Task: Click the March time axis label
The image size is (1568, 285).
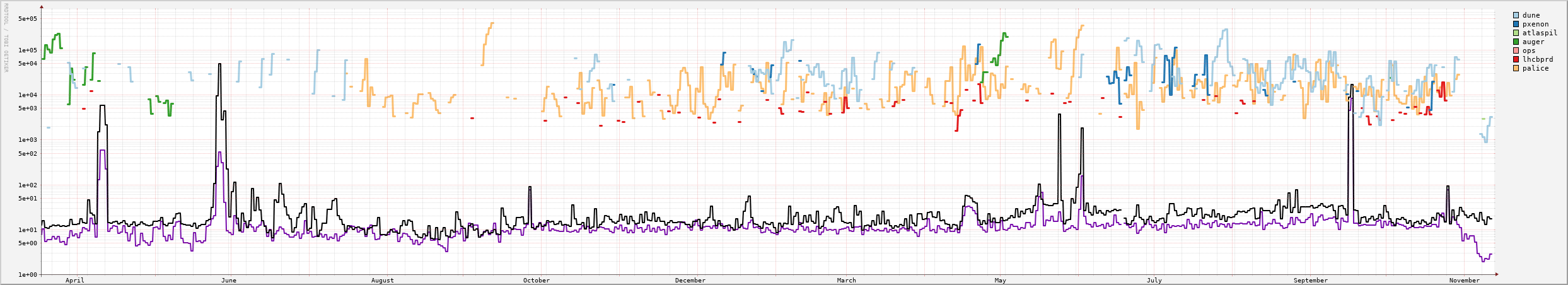Action: click(847, 281)
